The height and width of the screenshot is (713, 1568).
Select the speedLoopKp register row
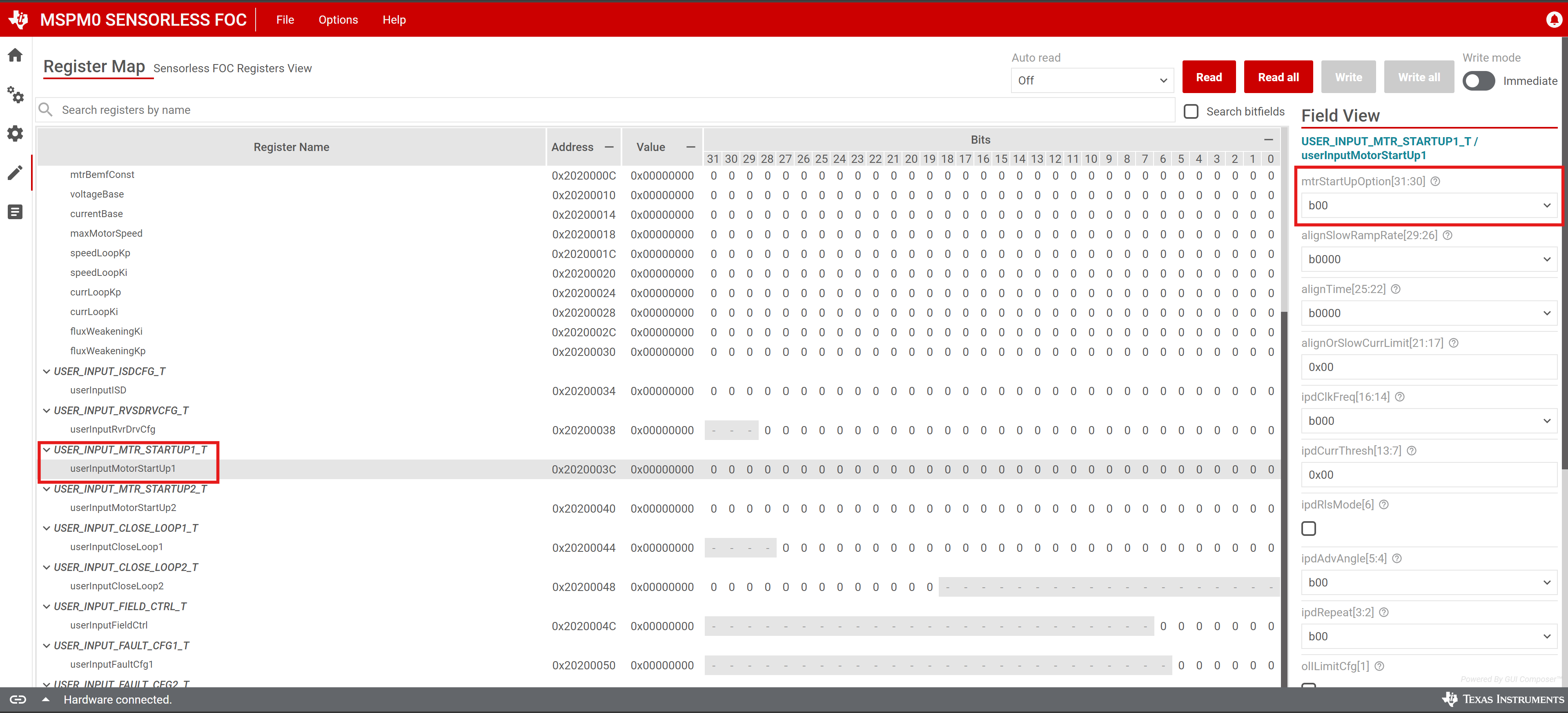click(659, 254)
